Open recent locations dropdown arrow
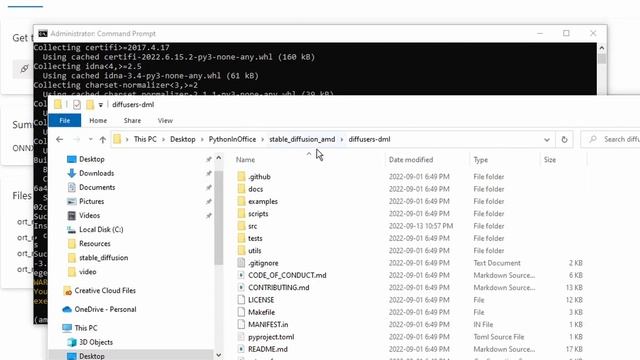 (90, 140)
